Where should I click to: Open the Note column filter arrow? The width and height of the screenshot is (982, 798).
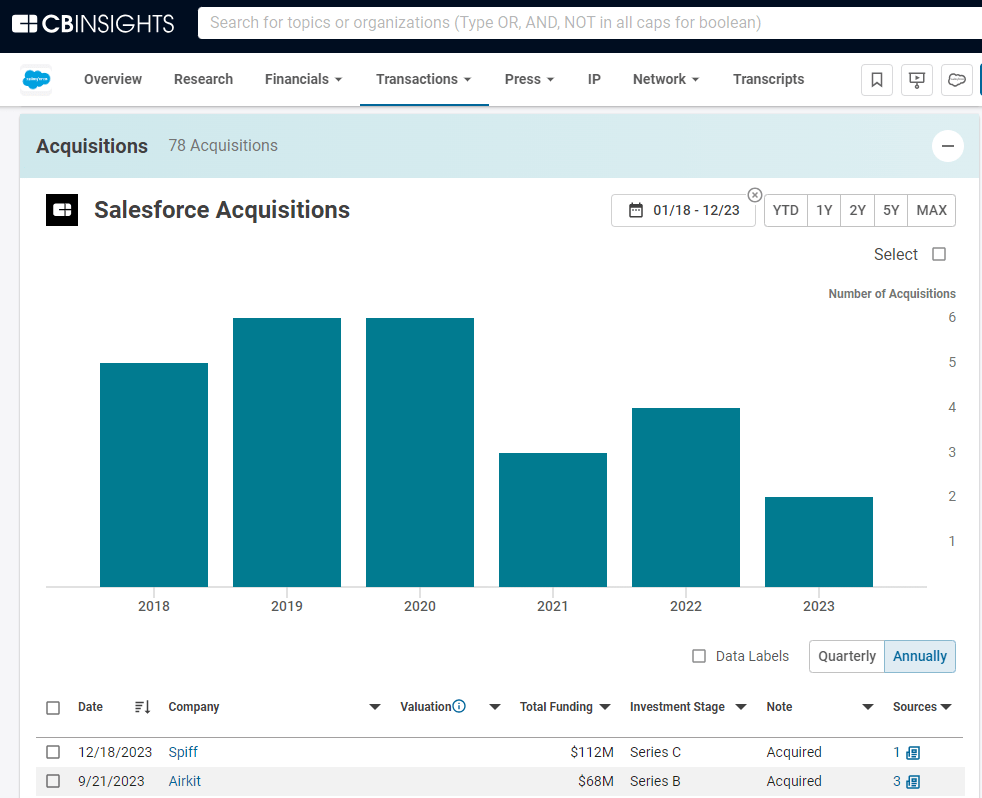(868, 707)
